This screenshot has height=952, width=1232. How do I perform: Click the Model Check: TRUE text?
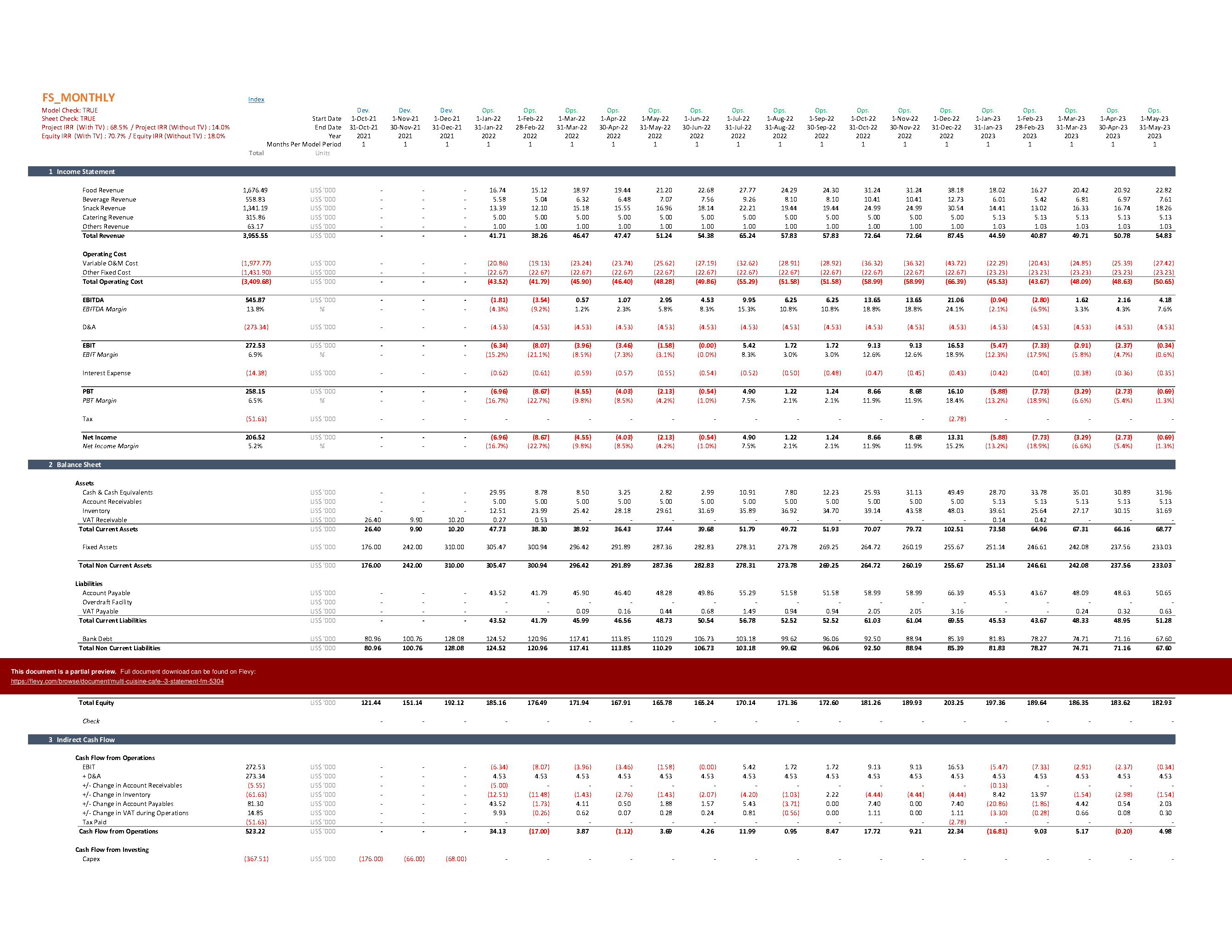[70, 111]
